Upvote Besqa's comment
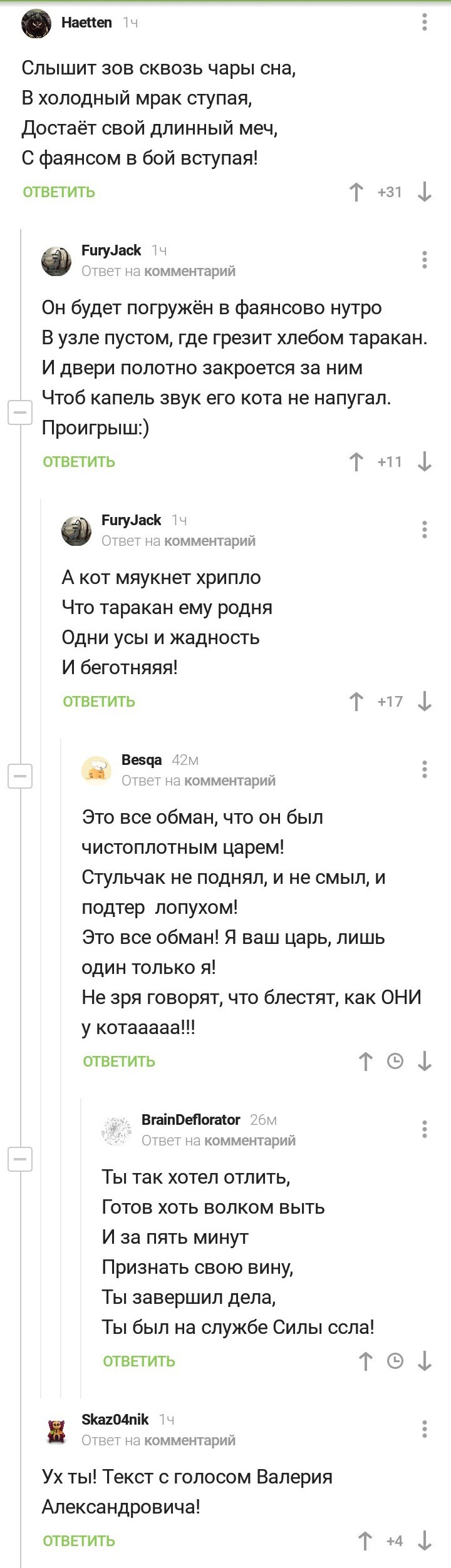 (x=365, y=1061)
